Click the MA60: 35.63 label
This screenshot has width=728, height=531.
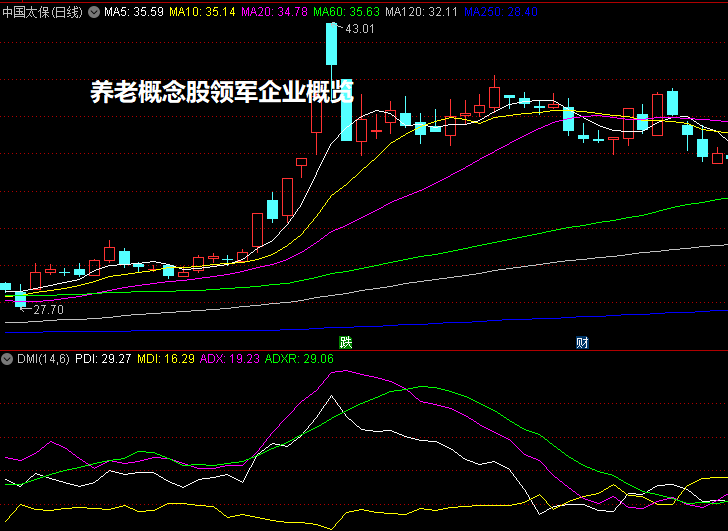346,12
